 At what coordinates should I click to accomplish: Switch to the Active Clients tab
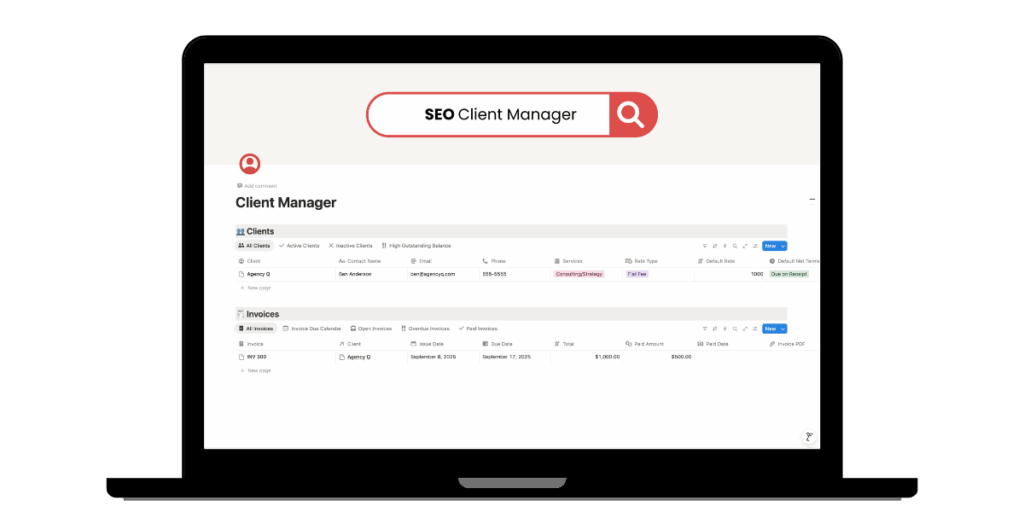click(x=299, y=246)
